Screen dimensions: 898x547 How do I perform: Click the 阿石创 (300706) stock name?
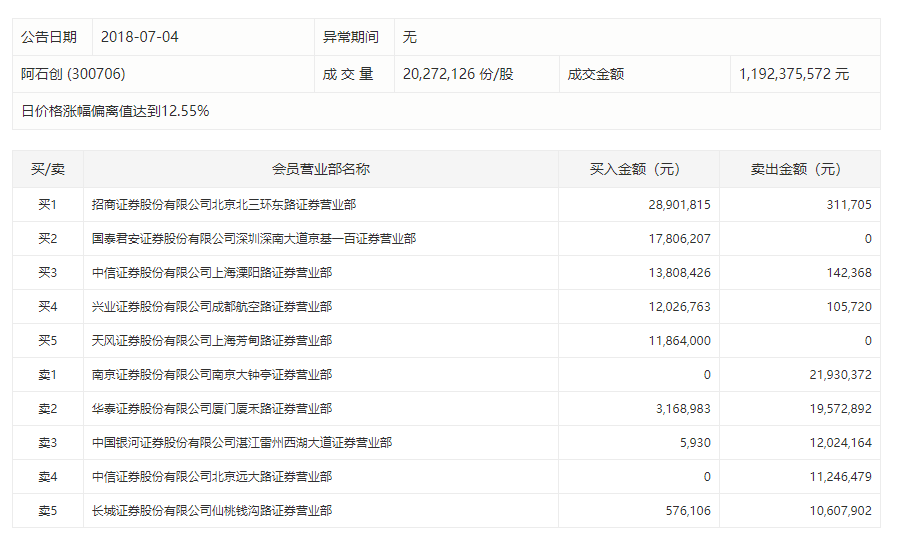pyautogui.click(x=73, y=74)
